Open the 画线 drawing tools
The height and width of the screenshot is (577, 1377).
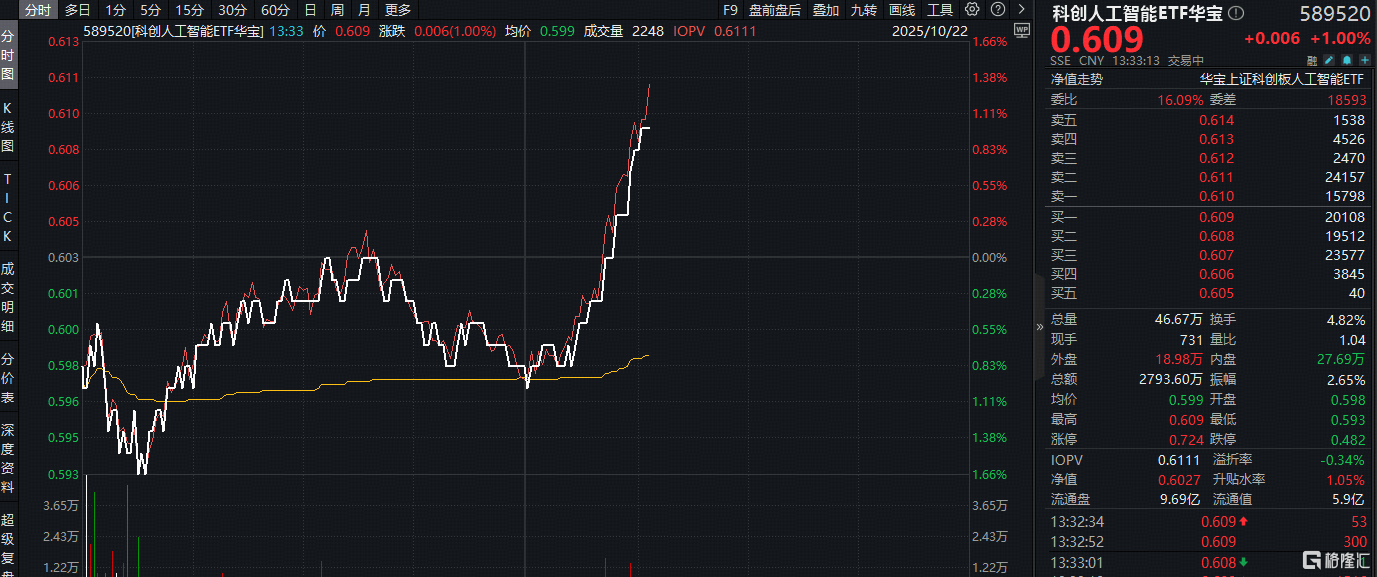902,10
